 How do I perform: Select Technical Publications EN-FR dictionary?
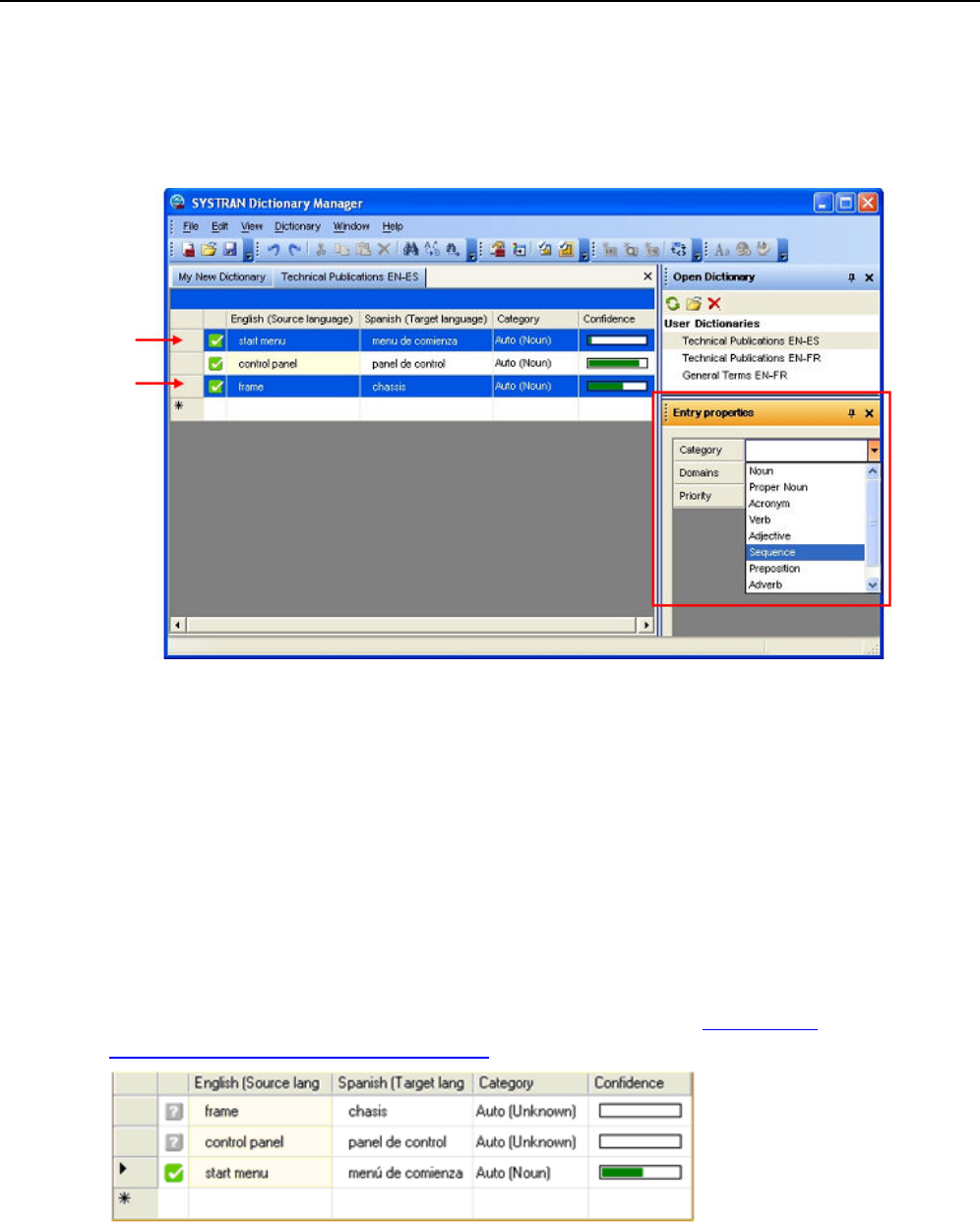[751, 358]
